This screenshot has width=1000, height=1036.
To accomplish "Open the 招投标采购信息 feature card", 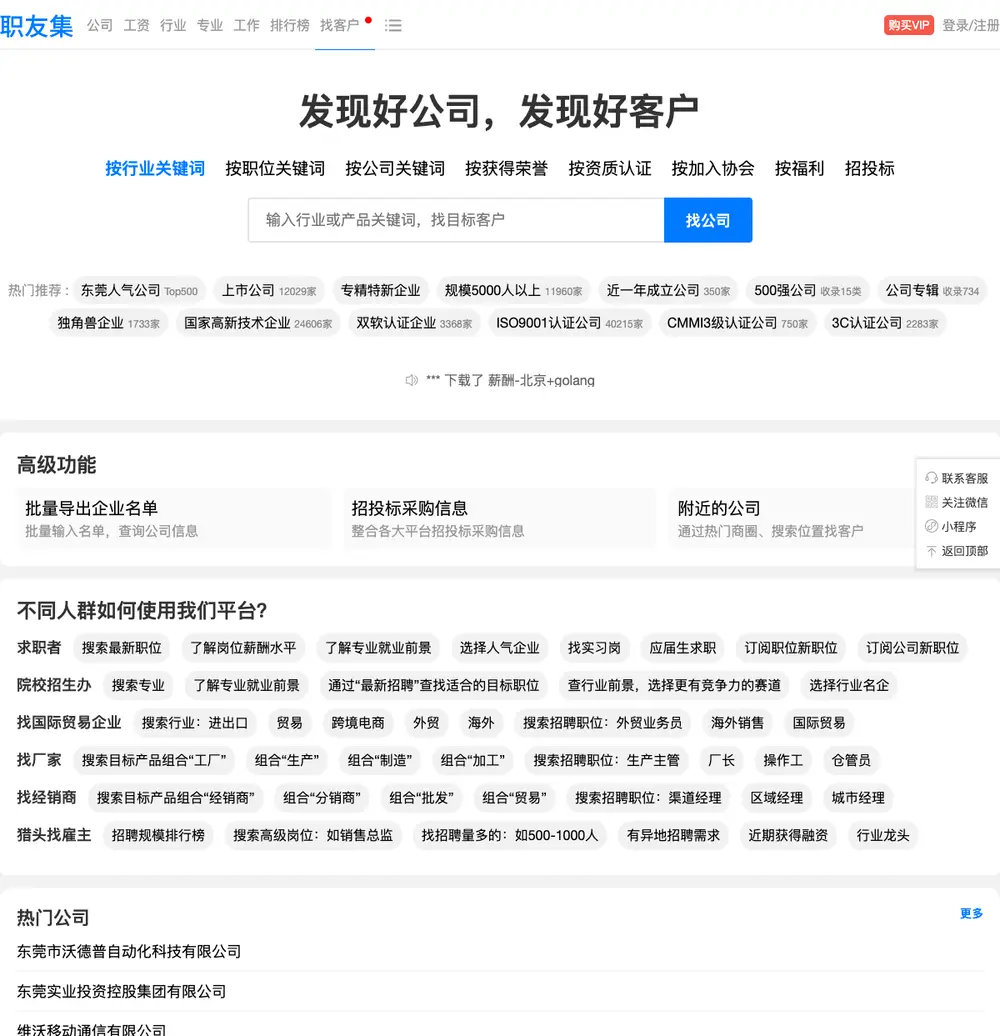I will coord(500,519).
